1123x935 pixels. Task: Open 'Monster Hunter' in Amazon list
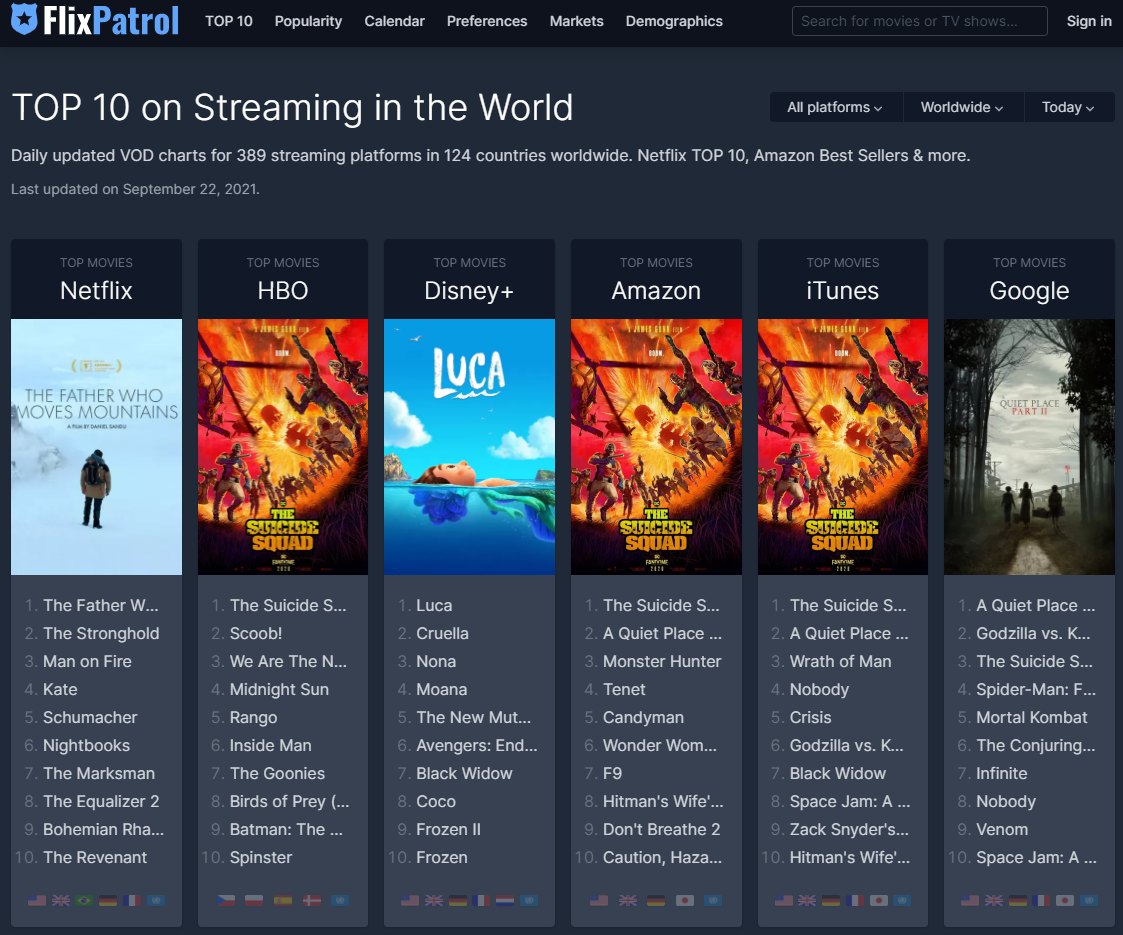click(662, 662)
